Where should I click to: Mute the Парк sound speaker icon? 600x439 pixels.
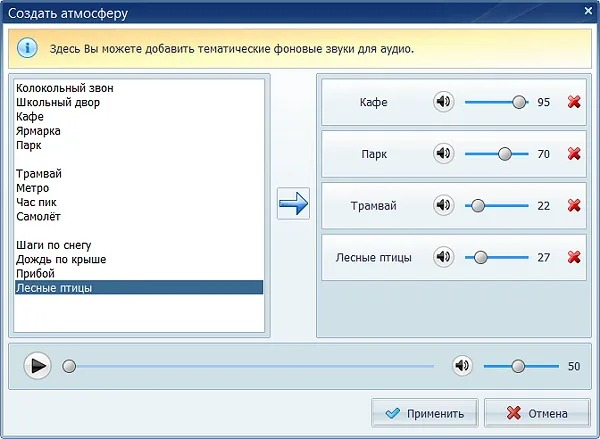[x=443, y=153]
